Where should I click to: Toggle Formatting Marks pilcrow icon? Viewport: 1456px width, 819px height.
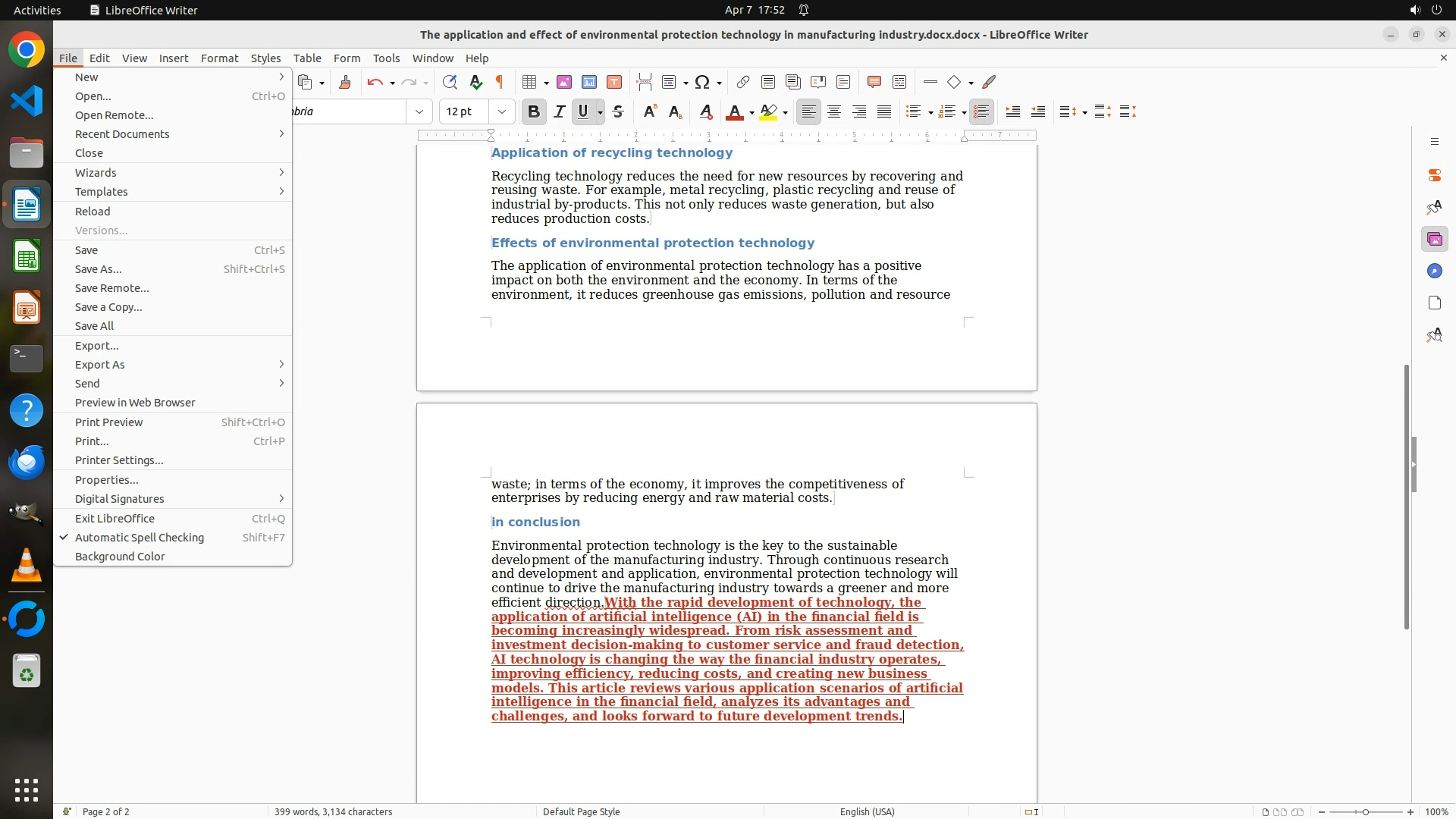pyautogui.click(x=500, y=82)
